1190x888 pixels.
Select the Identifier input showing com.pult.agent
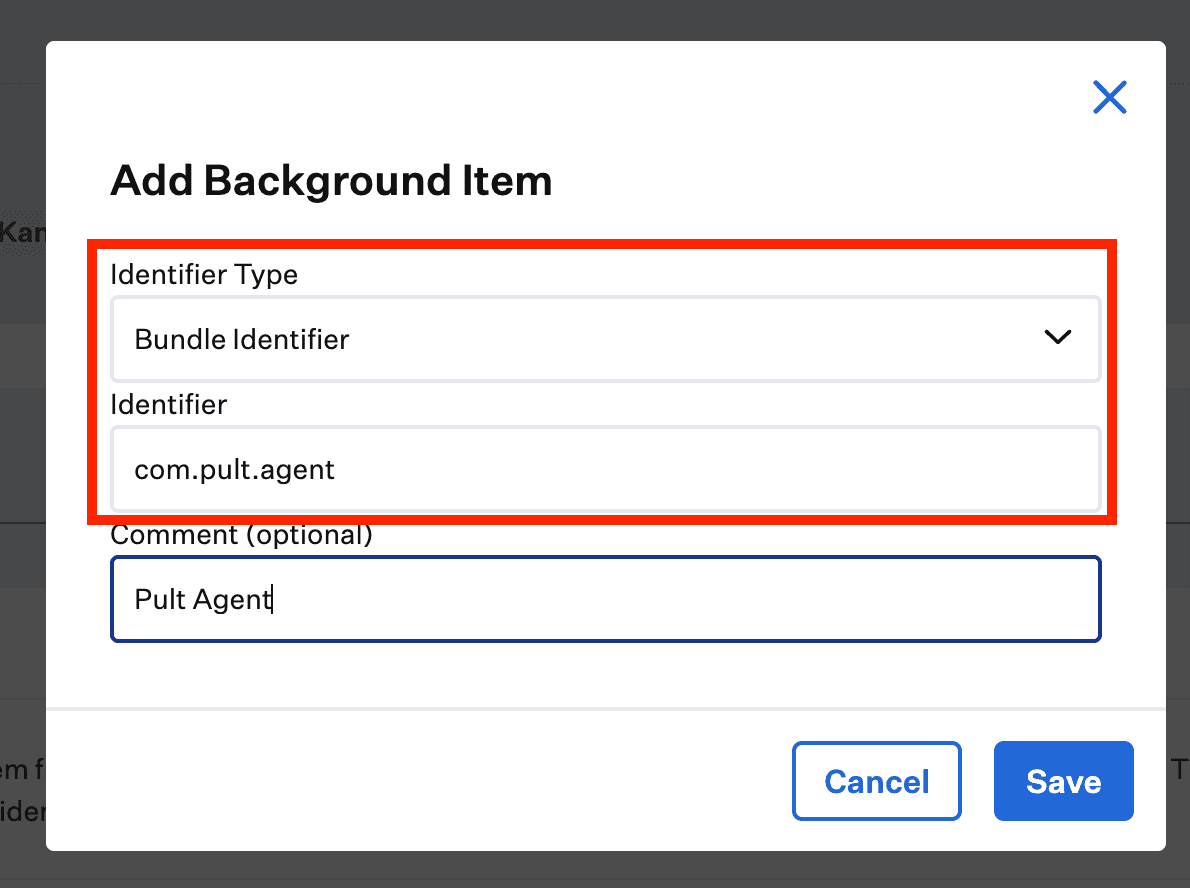605,469
